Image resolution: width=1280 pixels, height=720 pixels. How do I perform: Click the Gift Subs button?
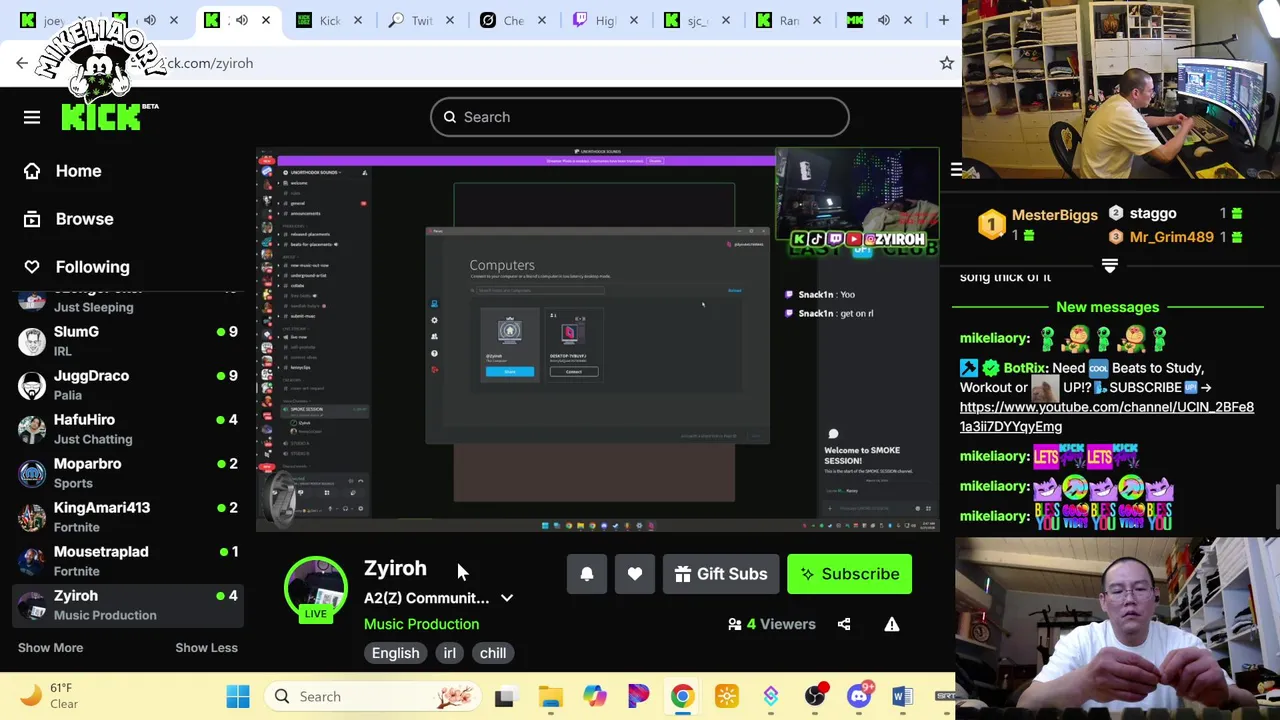(x=721, y=574)
